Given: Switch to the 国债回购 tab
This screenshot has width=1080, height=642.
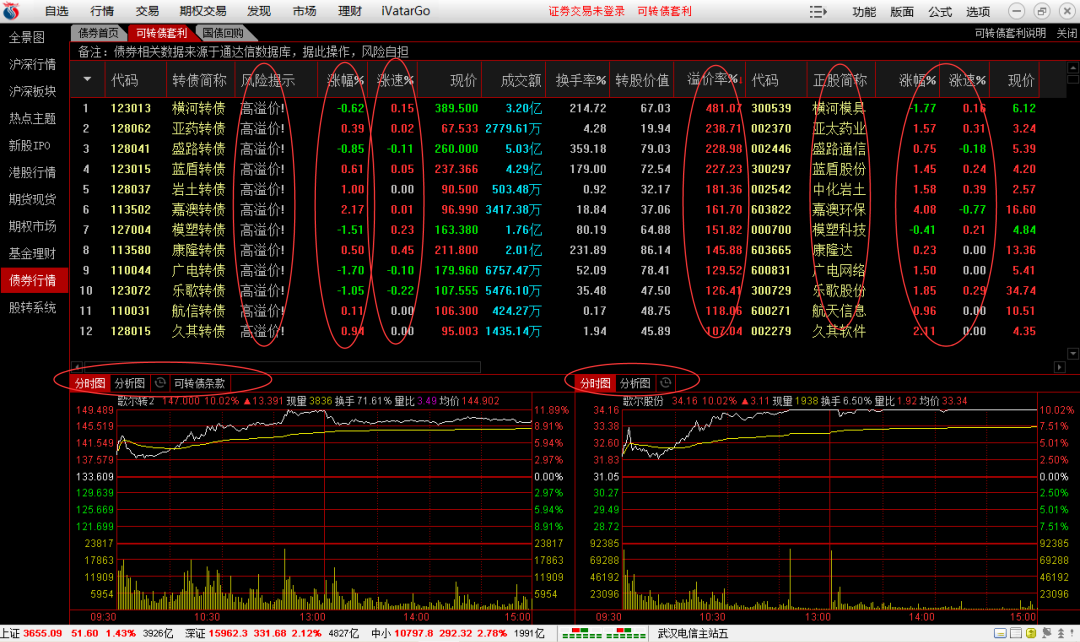Looking at the screenshot, I should (x=223, y=33).
